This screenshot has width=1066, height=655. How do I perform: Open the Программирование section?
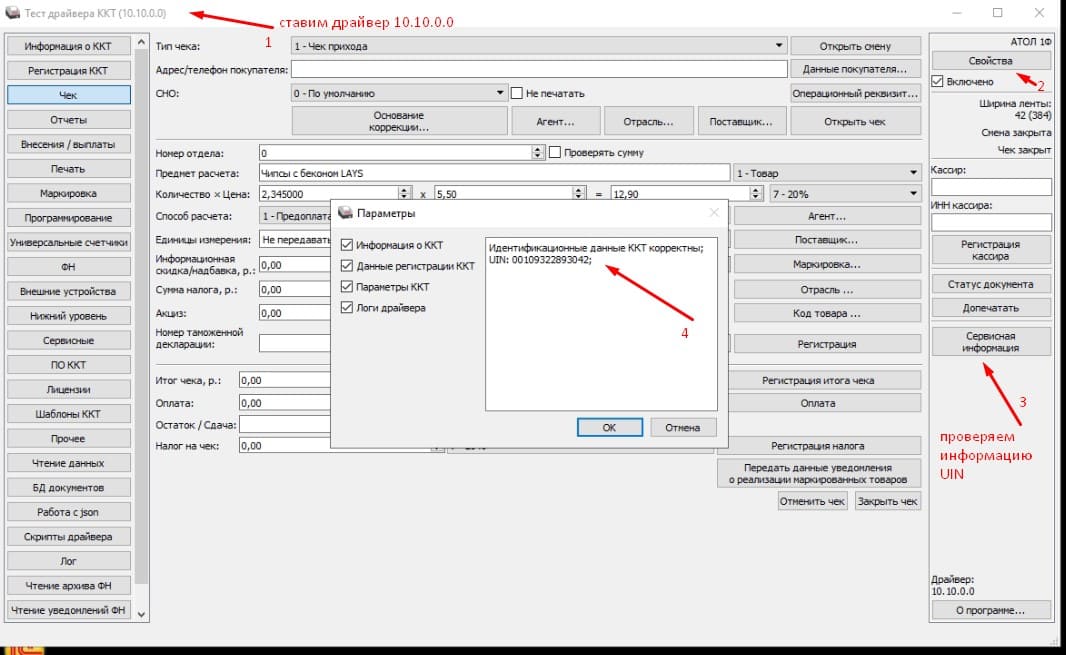click(68, 218)
